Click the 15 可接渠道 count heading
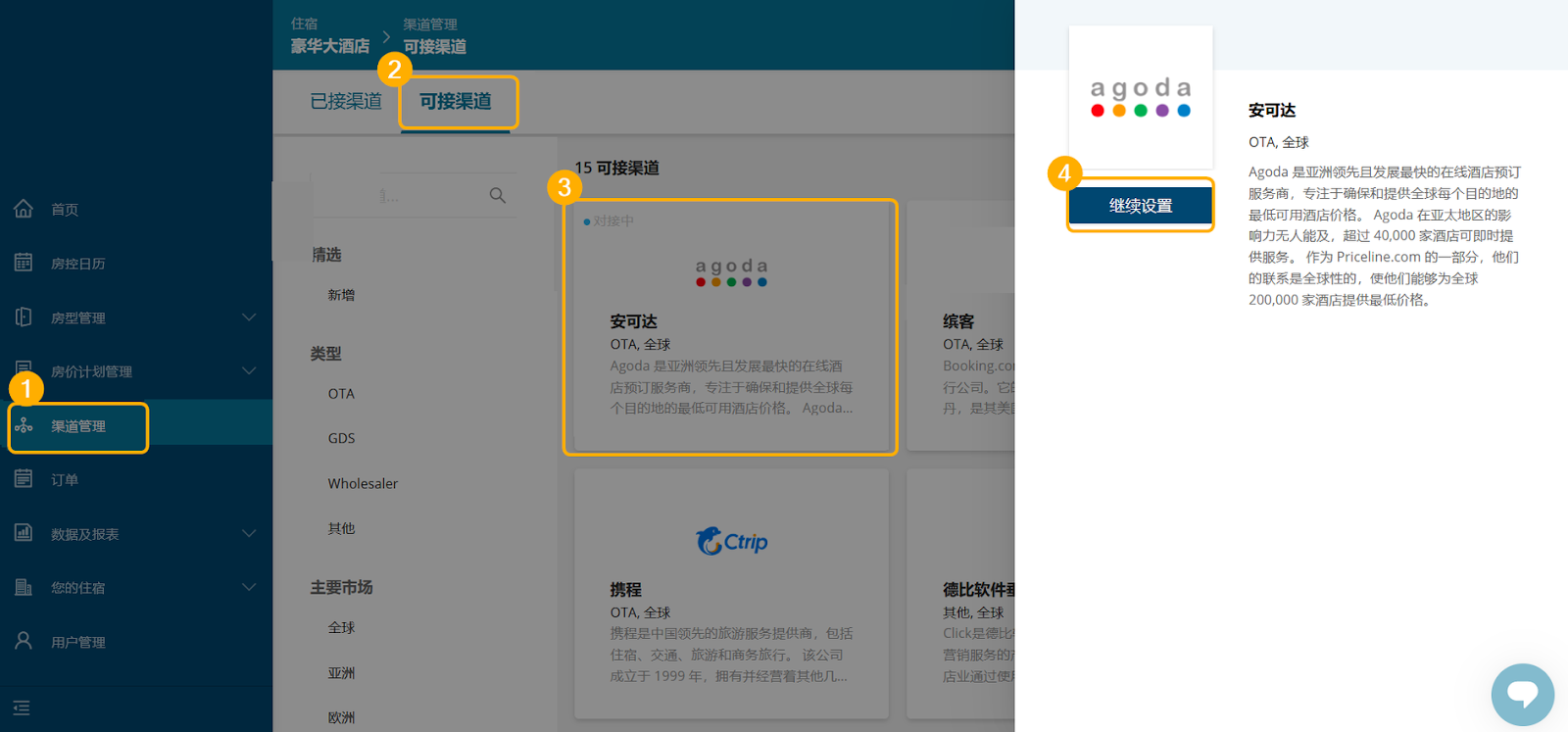The width and height of the screenshot is (1568, 732). pyautogui.click(x=616, y=168)
